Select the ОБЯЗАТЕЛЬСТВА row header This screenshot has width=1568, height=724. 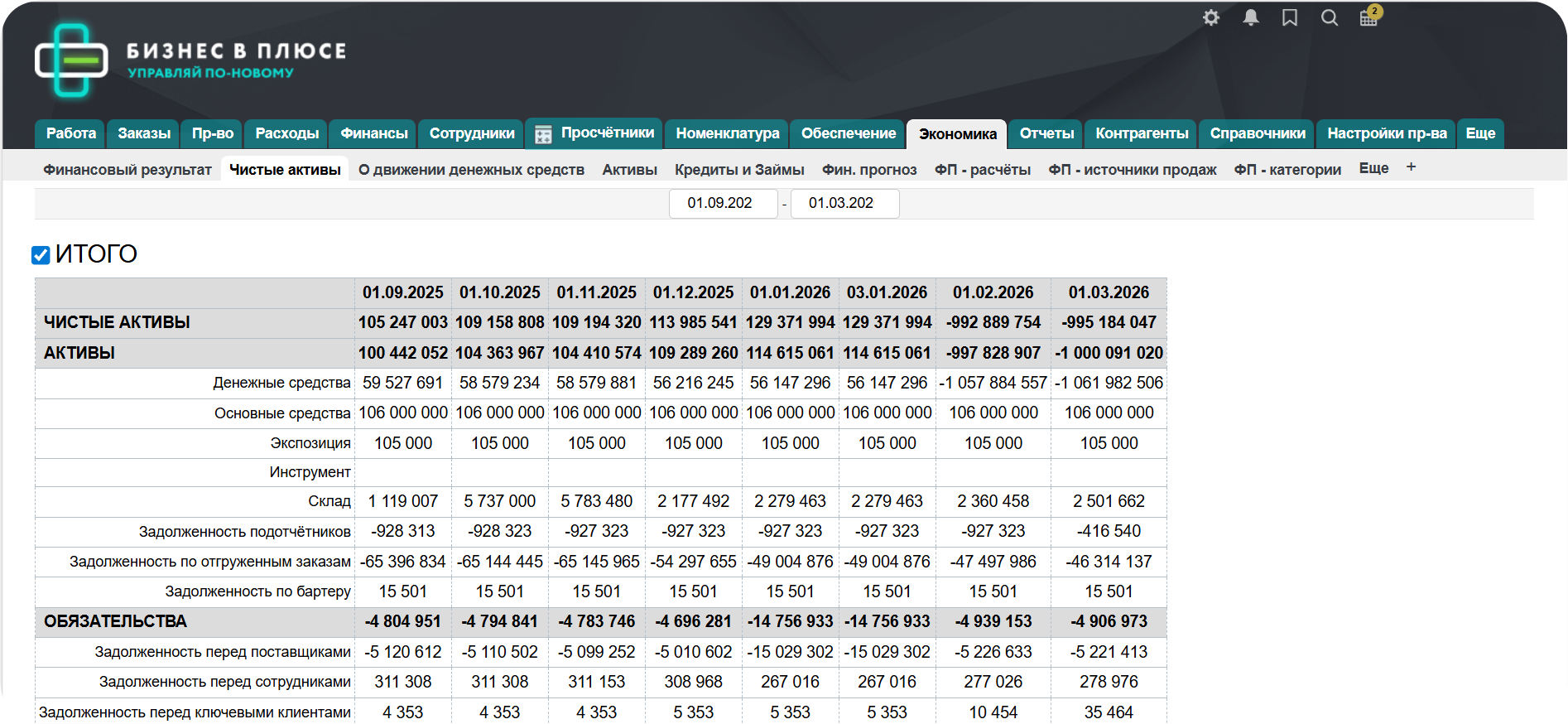(x=115, y=621)
